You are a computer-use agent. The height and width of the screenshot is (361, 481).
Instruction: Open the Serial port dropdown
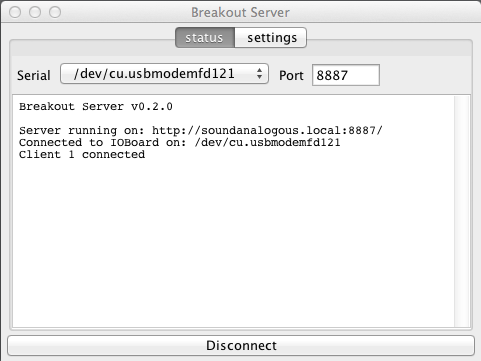[164, 74]
